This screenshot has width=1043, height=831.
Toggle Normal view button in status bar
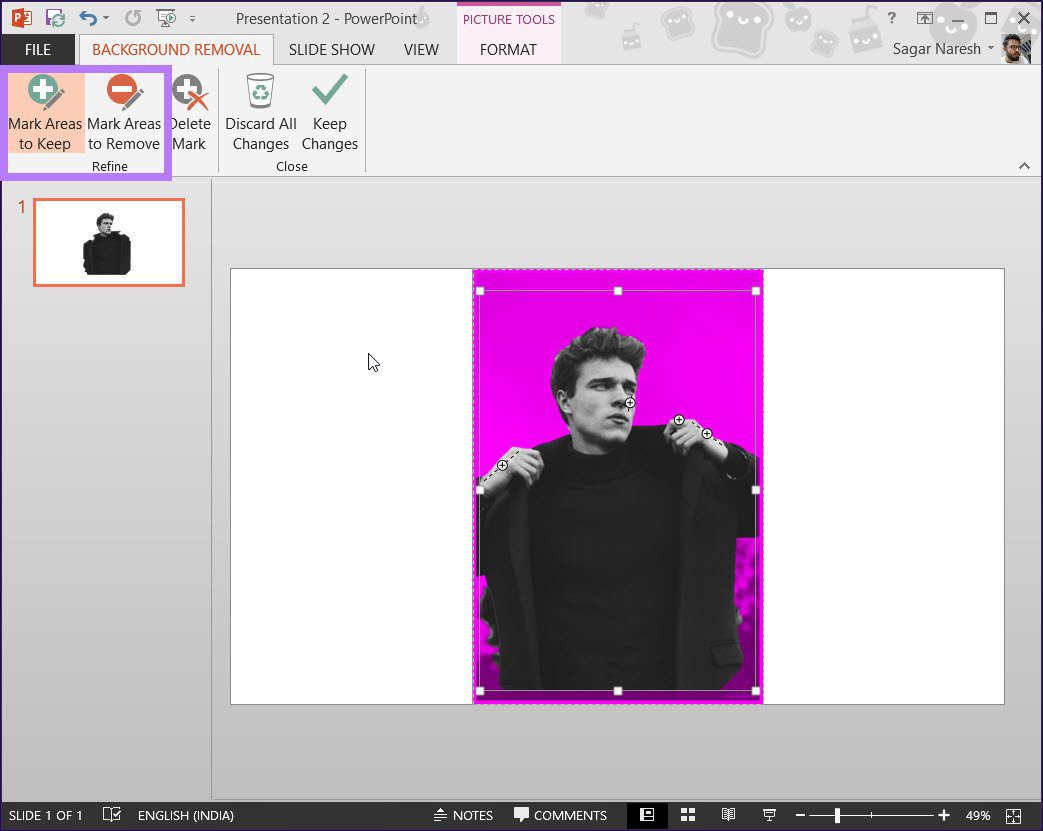click(647, 815)
